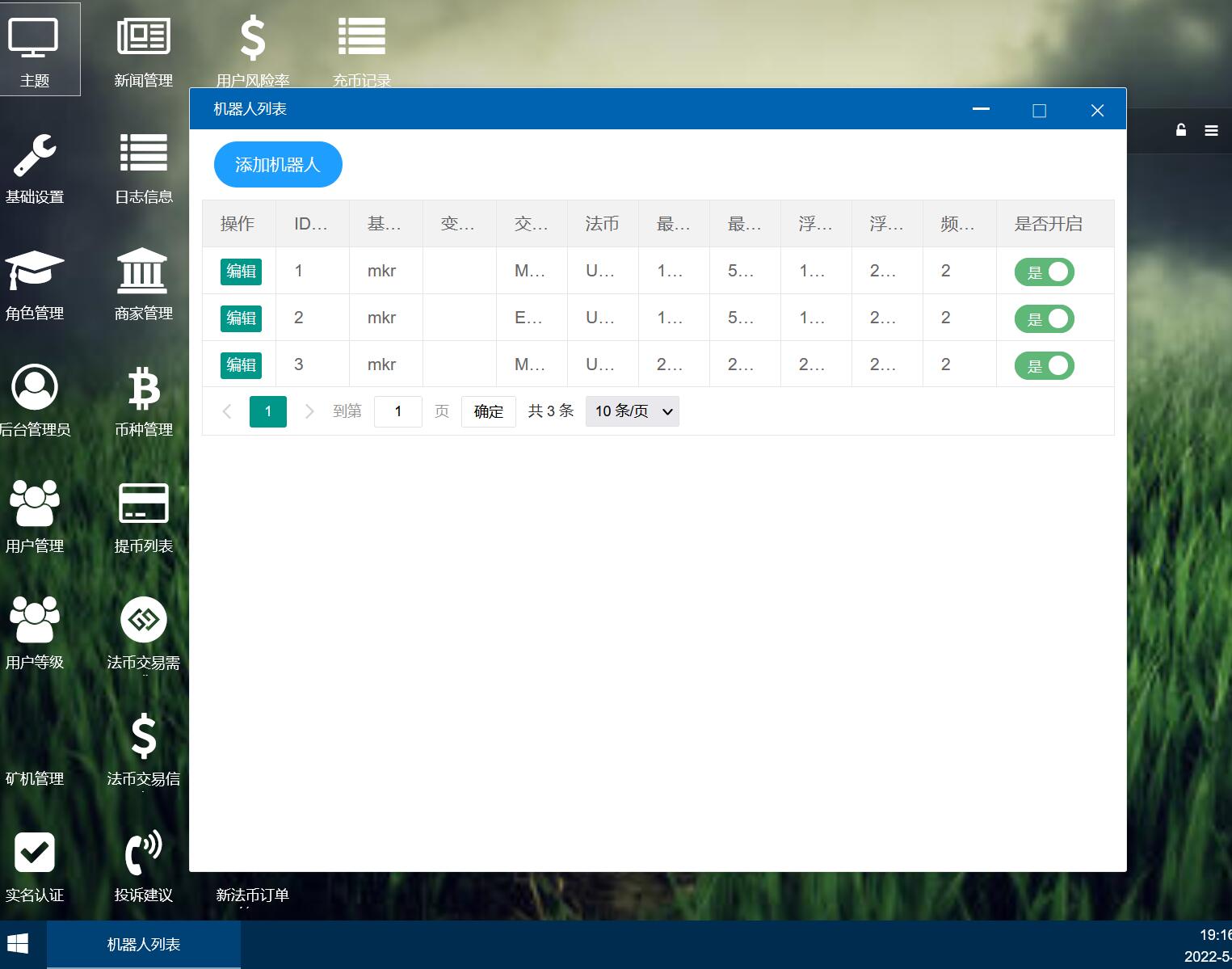Viewport: 1232px width, 969px height.
Task: Click the page number input field
Action: 397,411
